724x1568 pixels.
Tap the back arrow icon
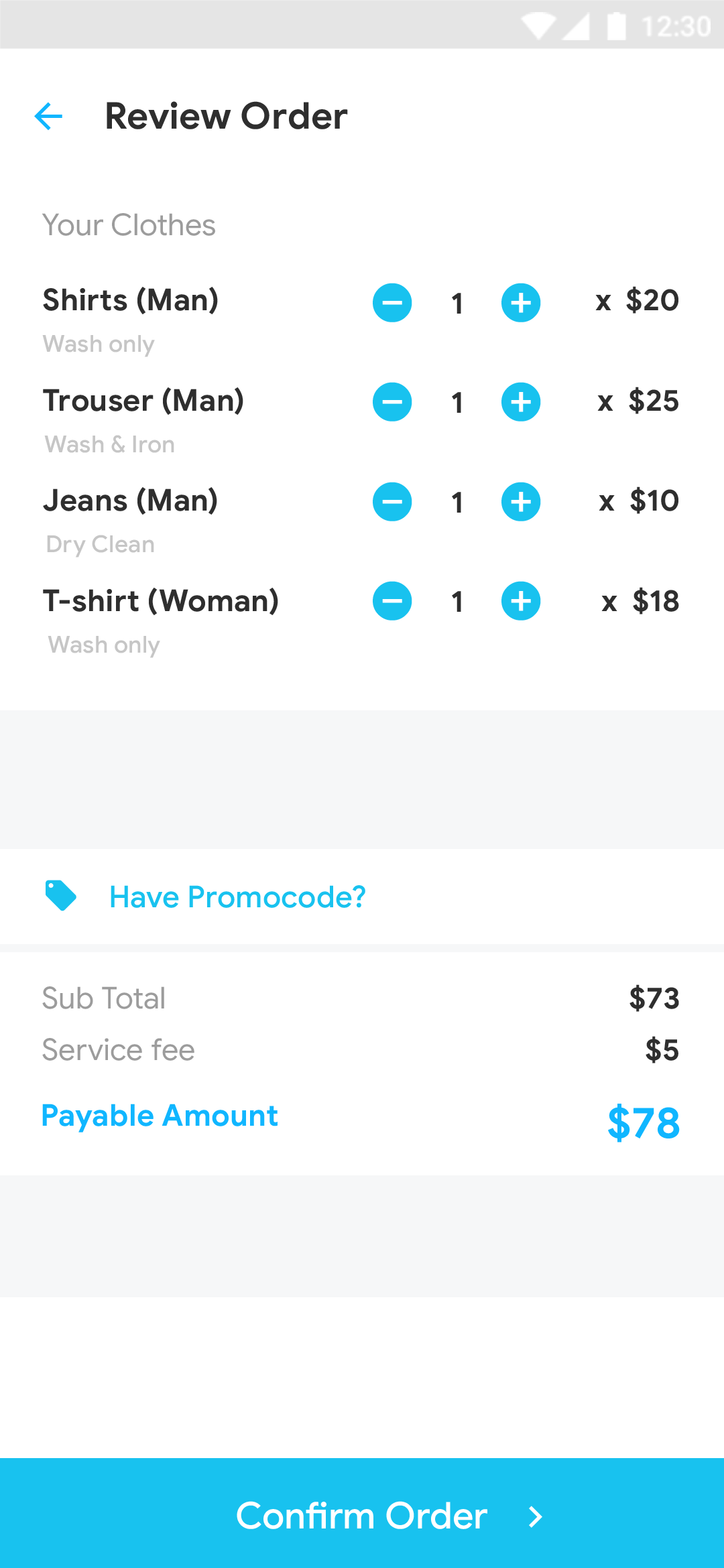[x=49, y=117]
